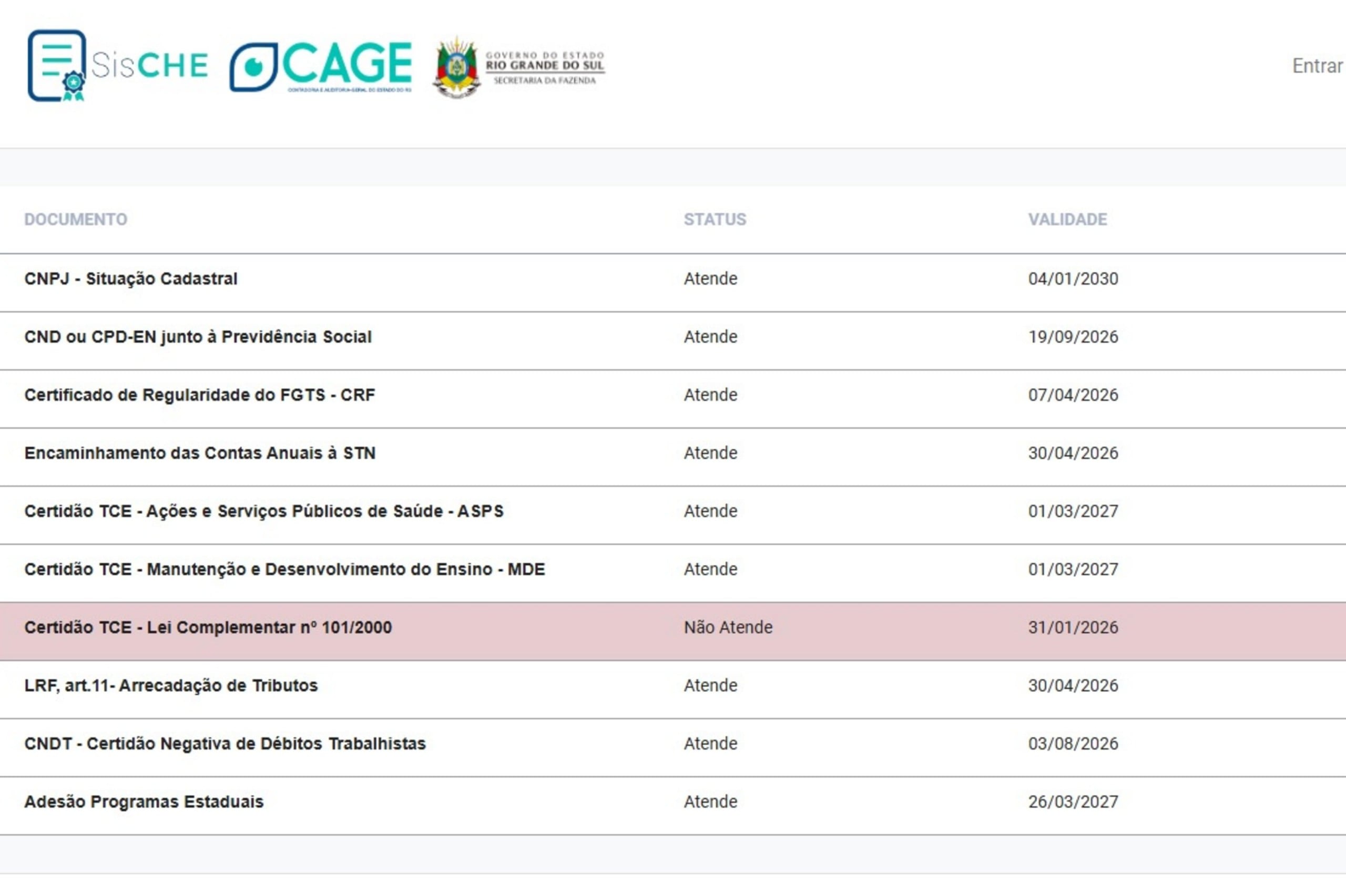This screenshot has width=1346, height=896.
Task: Click the 31/01/2026 expired validity date
Action: (1073, 627)
